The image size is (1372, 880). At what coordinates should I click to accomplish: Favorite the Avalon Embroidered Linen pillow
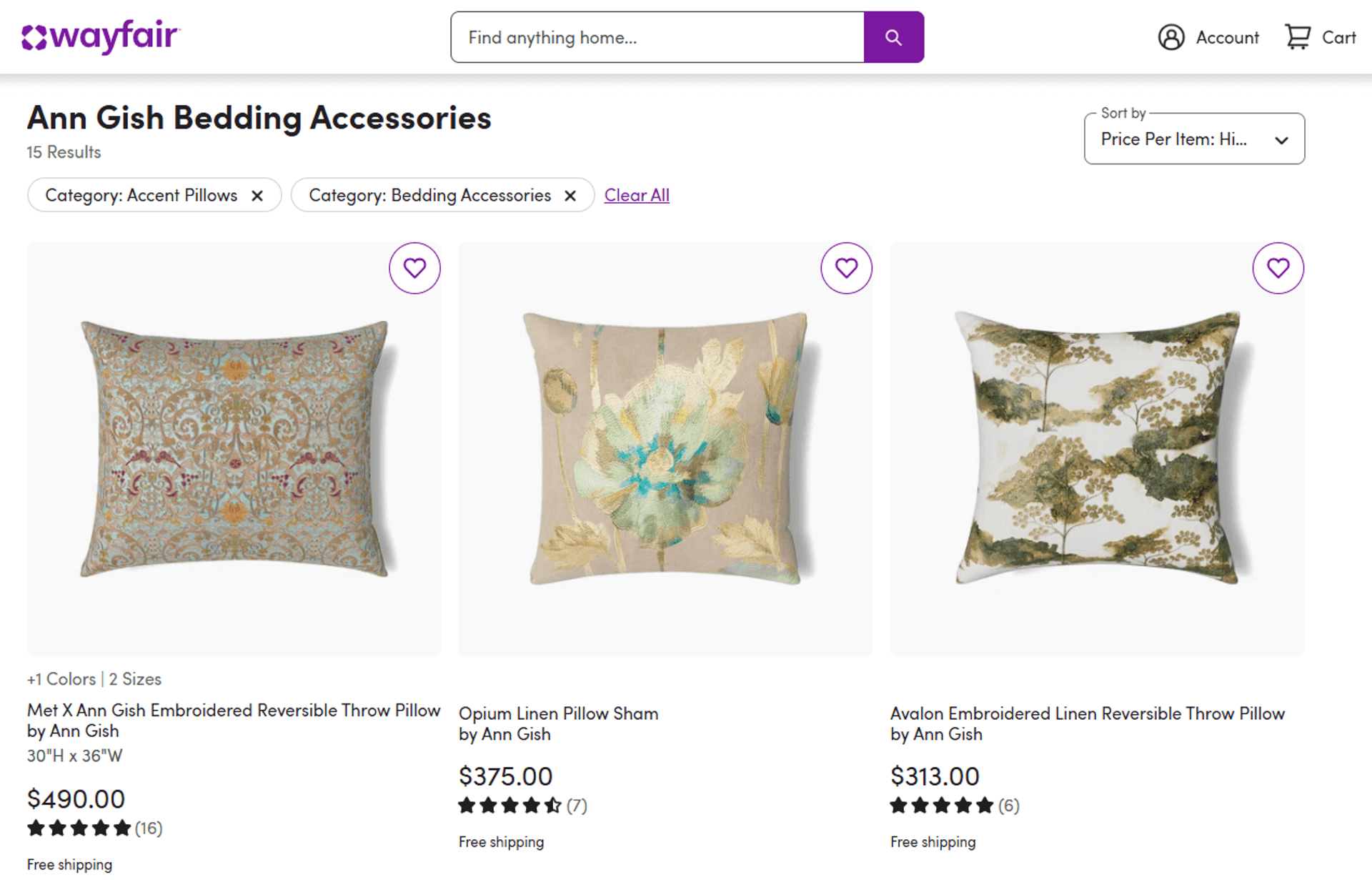(1278, 268)
